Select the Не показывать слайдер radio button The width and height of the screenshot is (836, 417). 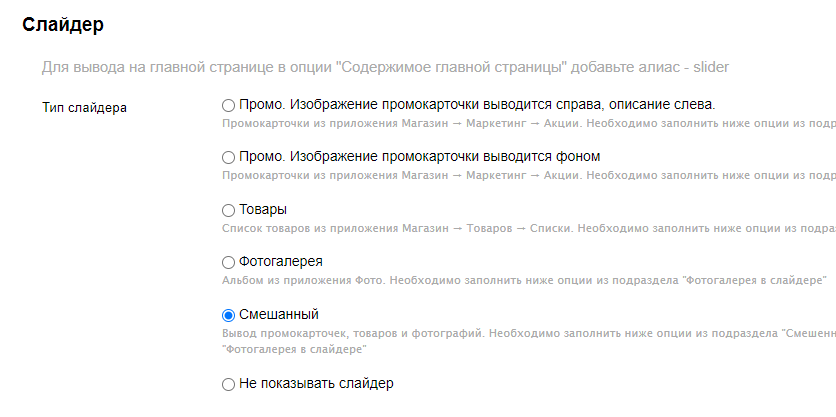(228, 383)
